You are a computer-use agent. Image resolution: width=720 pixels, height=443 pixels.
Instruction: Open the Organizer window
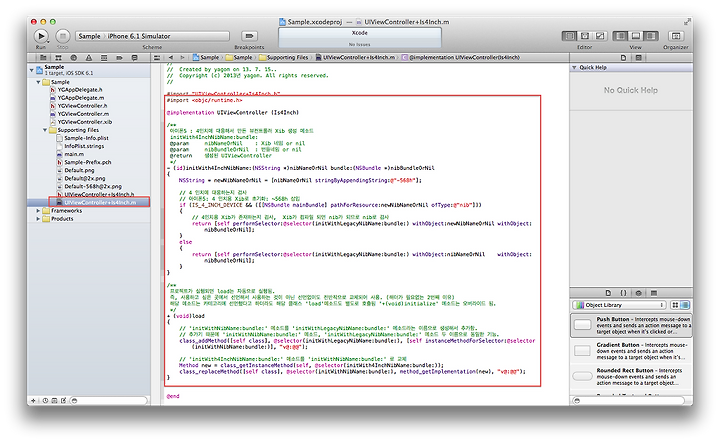pos(675,36)
